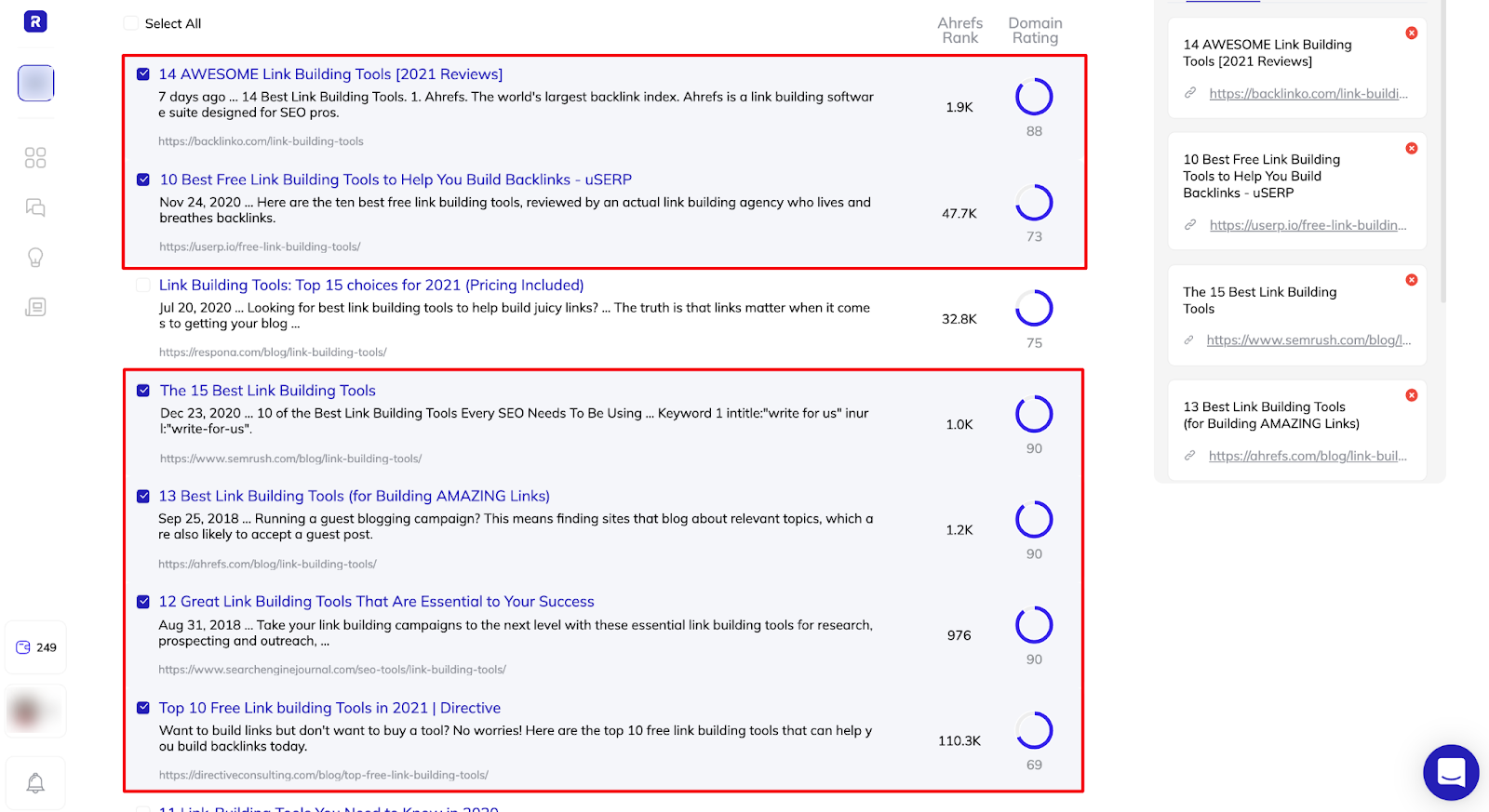Click the domain rating 73 circle gauge
This screenshot has height=812, width=1489.
[x=1034, y=203]
